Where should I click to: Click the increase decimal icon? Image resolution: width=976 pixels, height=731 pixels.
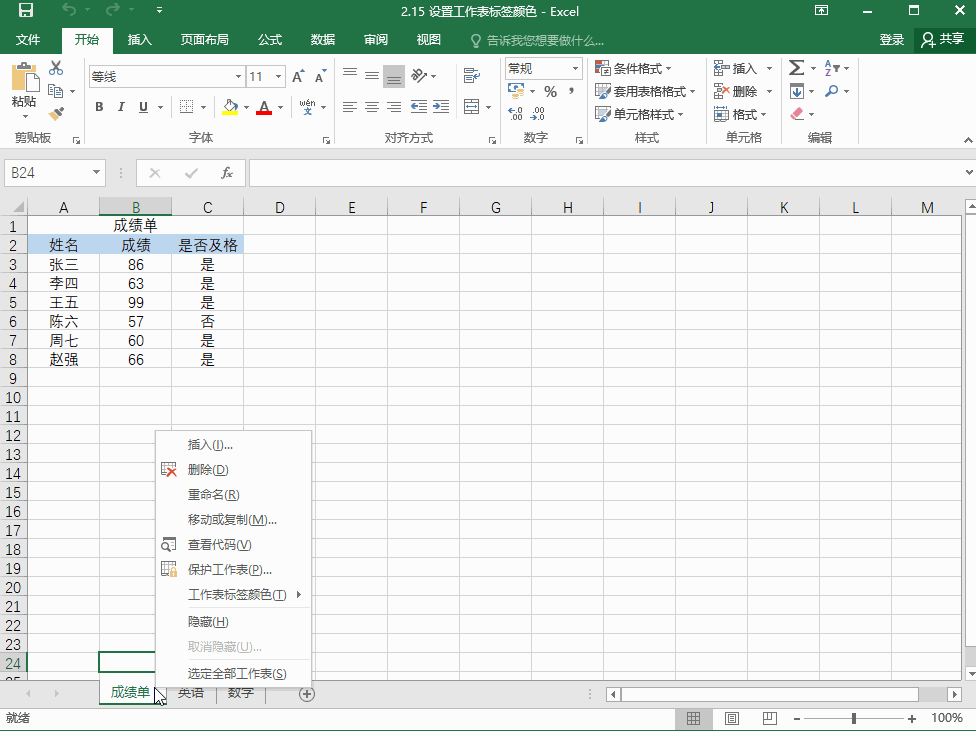[x=515, y=113]
